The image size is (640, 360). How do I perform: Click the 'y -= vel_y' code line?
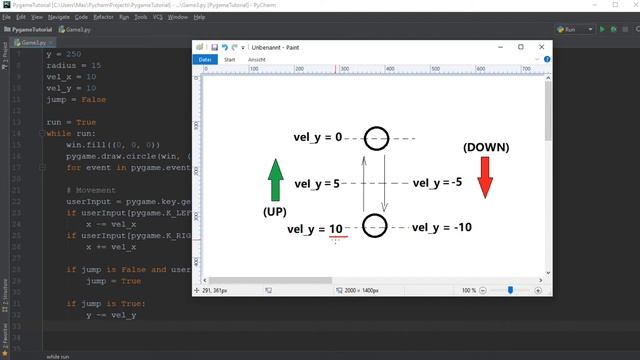(111, 315)
